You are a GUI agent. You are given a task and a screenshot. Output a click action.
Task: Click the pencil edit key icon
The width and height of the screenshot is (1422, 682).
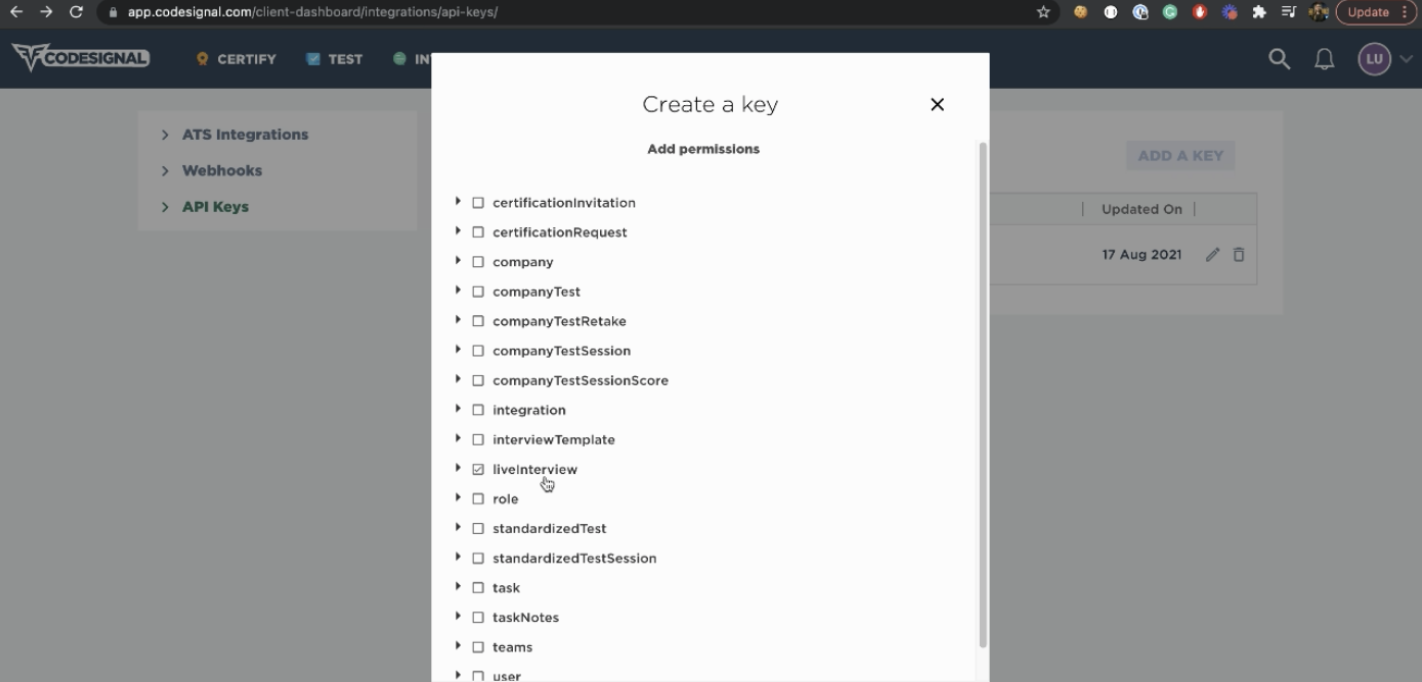(x=1212, y=255)
